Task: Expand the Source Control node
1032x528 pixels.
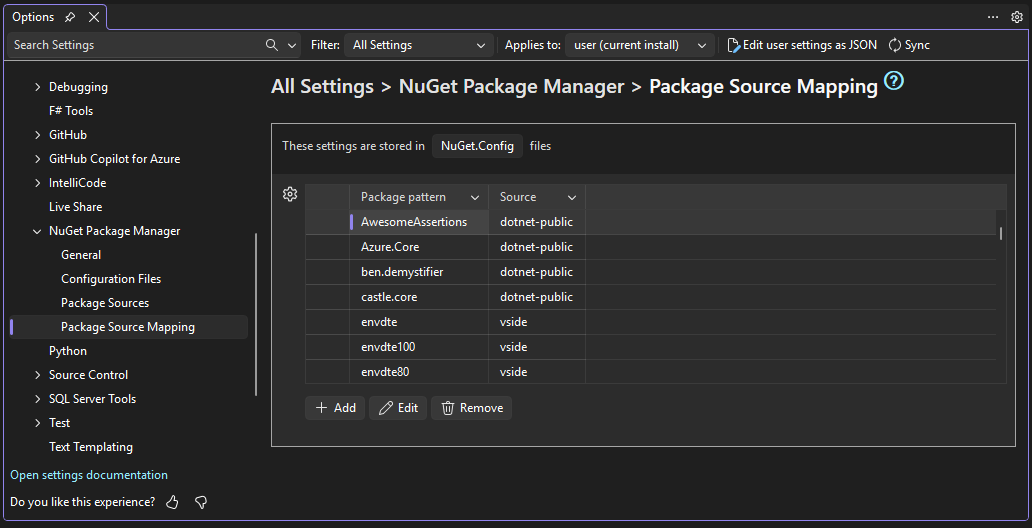Action: pyautogui.click(x=38, y=375)
